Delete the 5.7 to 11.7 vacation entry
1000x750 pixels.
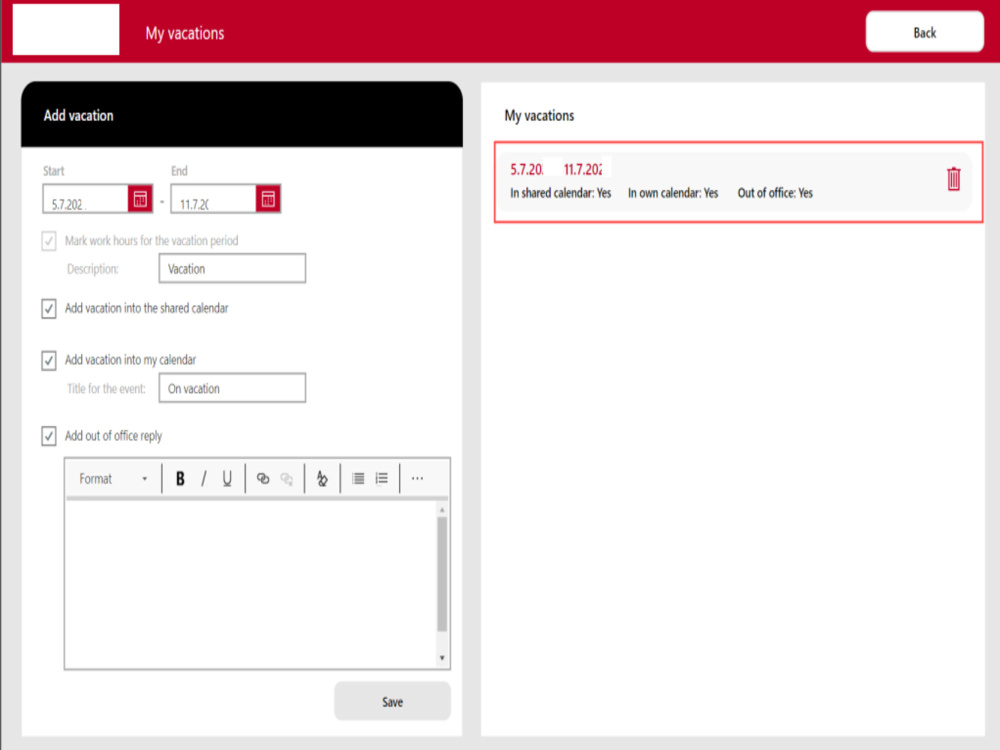(x=953, y=179)
